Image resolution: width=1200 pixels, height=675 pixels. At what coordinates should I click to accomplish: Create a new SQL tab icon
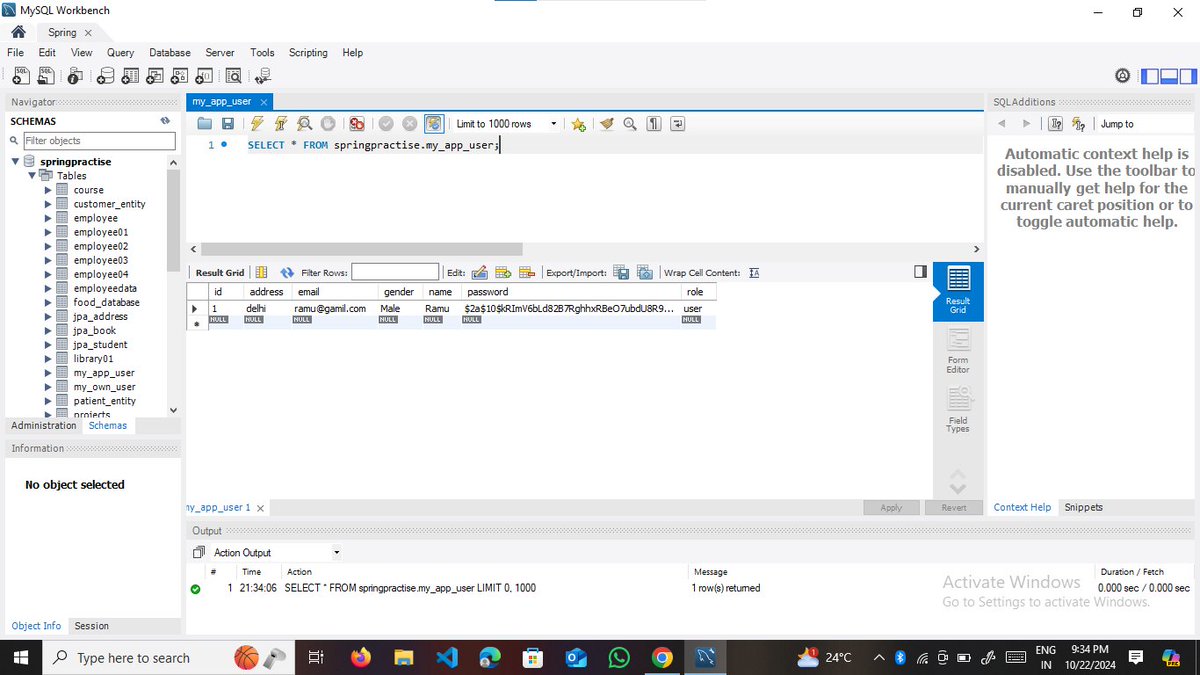click(20, 75)
